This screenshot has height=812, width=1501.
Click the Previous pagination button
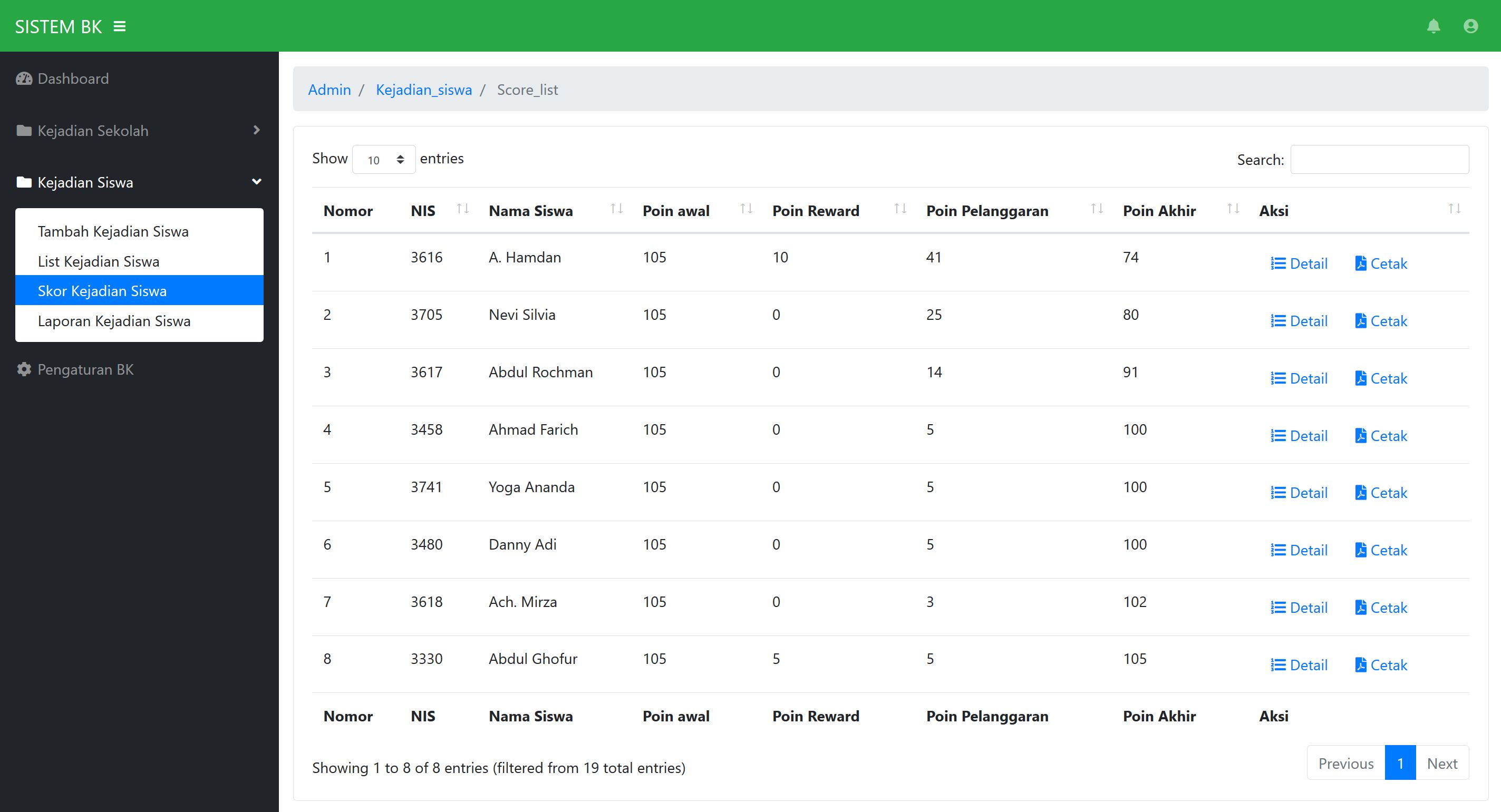click(x=1346, y=763)
